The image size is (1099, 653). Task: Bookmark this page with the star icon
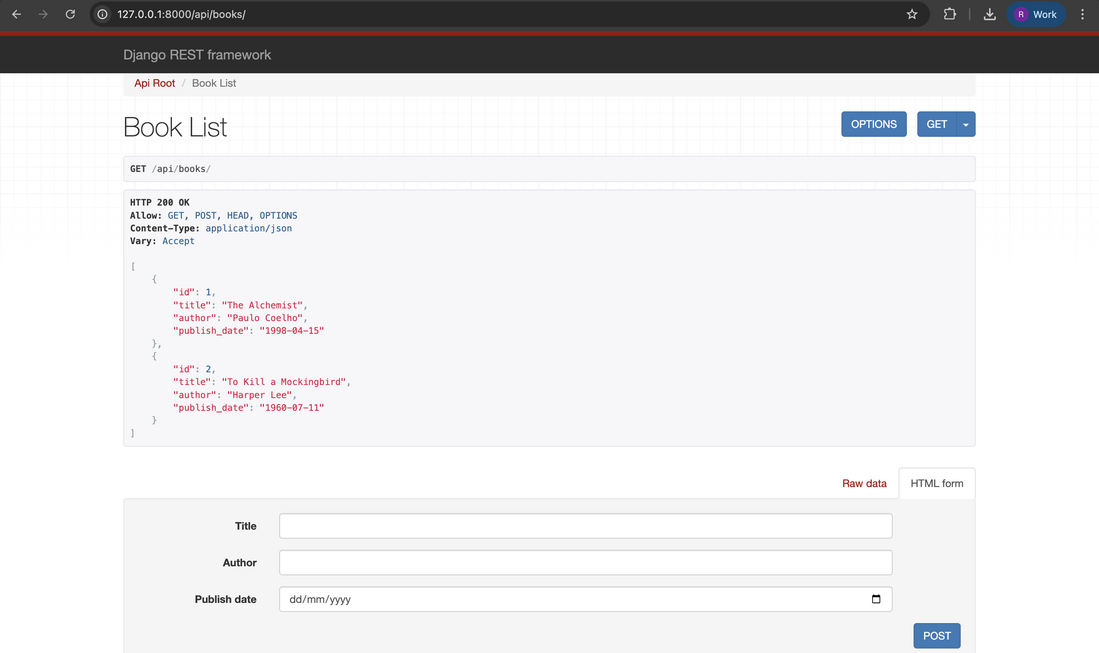point(912,14)
